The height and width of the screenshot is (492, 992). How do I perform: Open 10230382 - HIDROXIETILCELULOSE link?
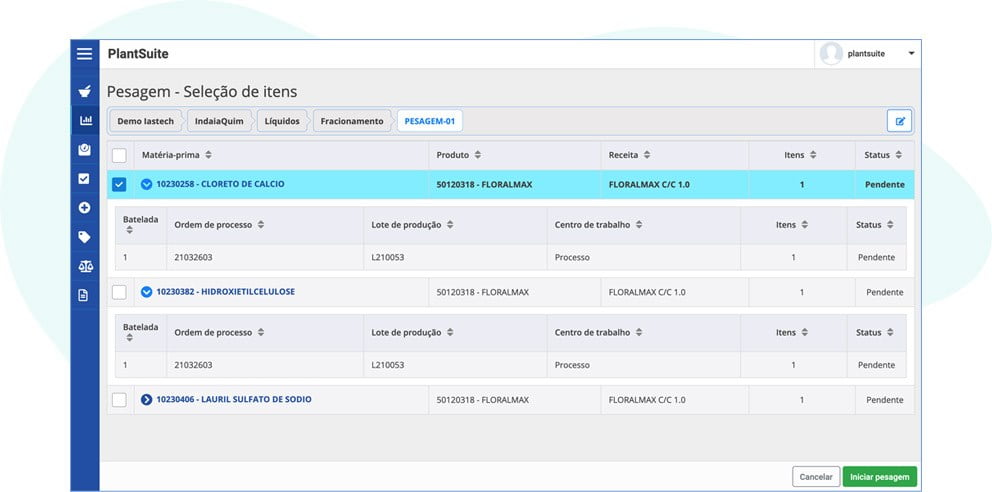click(x=225, y=292)
